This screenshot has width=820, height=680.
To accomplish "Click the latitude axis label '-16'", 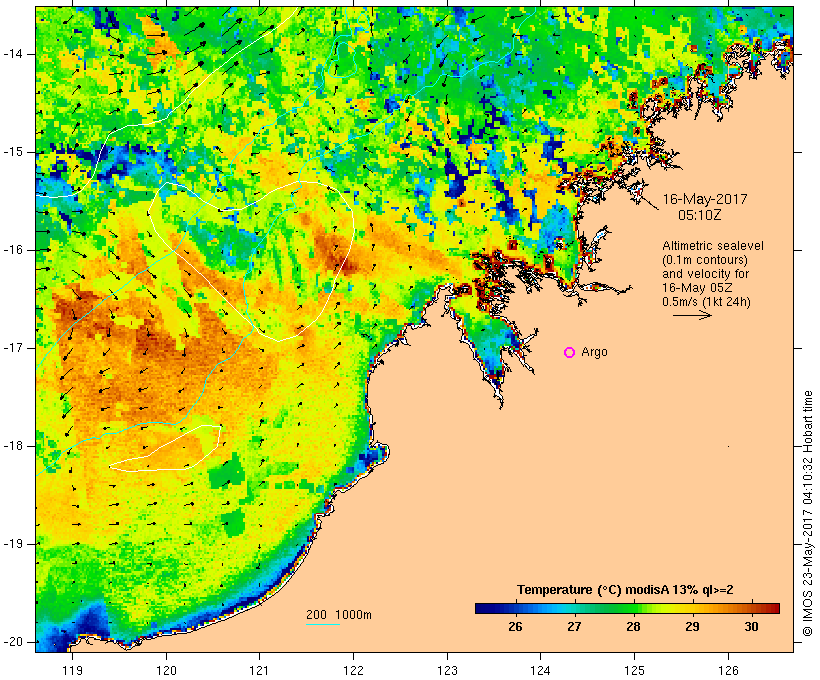I will pos(13,250).
